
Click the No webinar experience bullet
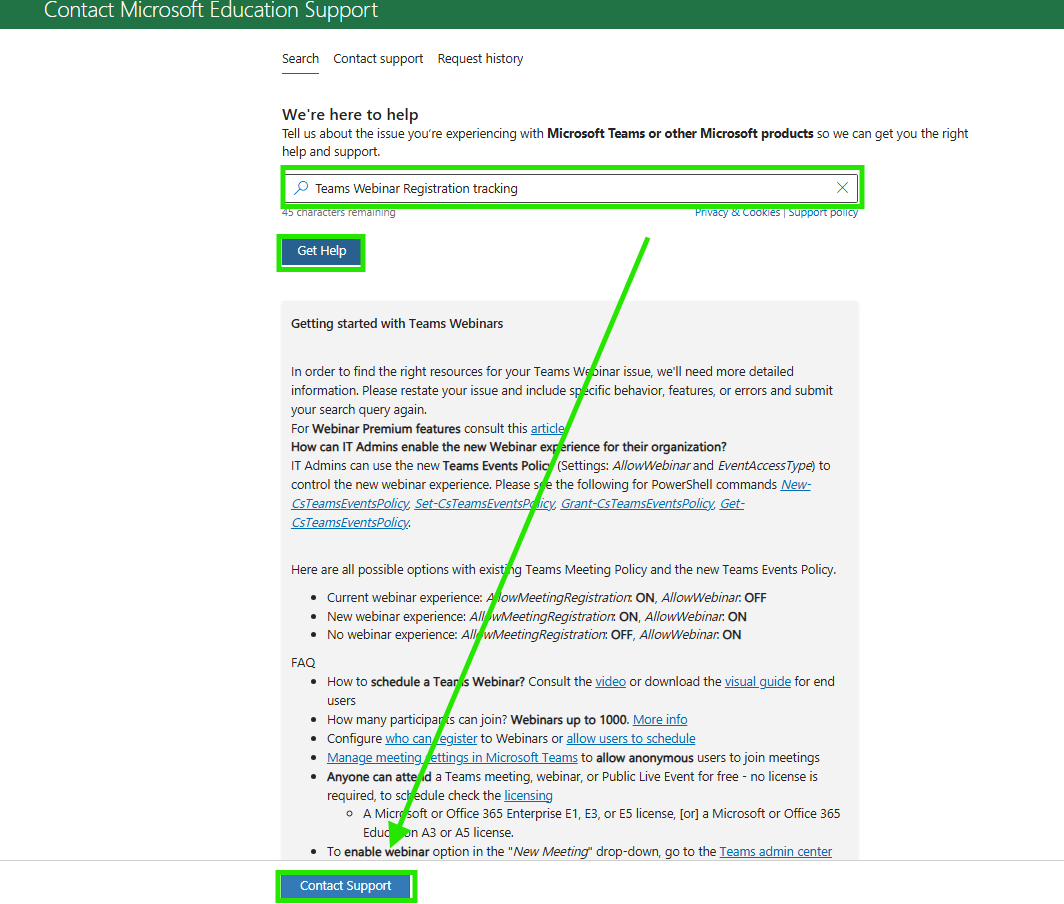pos(534,635)
